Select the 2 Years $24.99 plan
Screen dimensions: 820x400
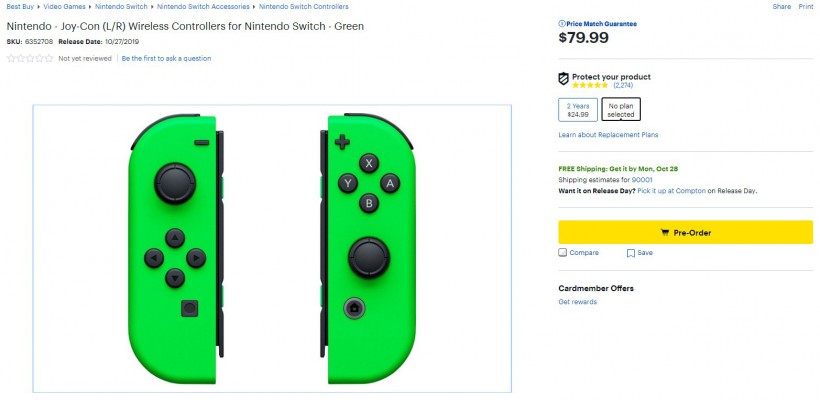(577, 110)
